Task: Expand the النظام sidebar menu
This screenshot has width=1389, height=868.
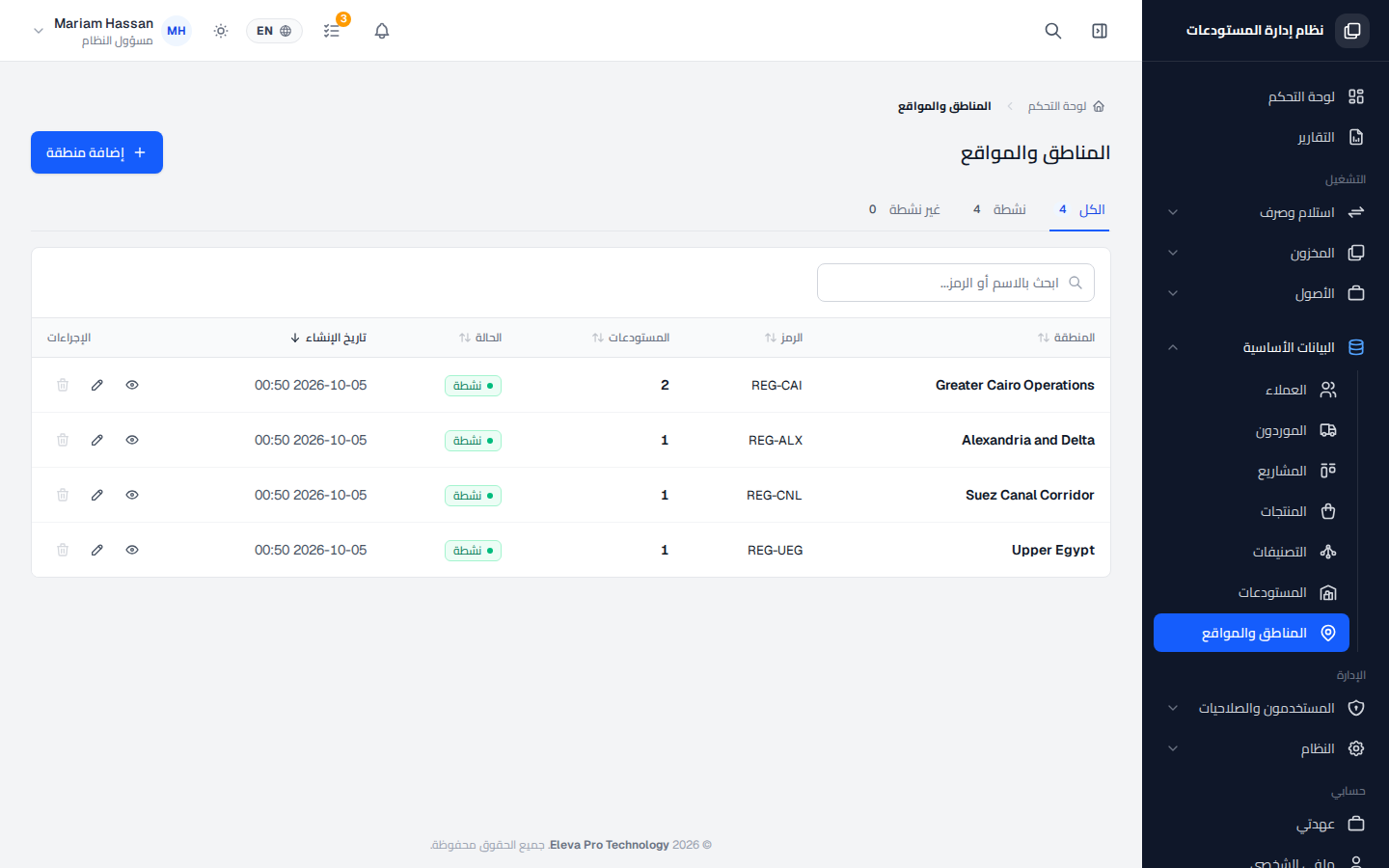Action: click(x=1266, y=748)
